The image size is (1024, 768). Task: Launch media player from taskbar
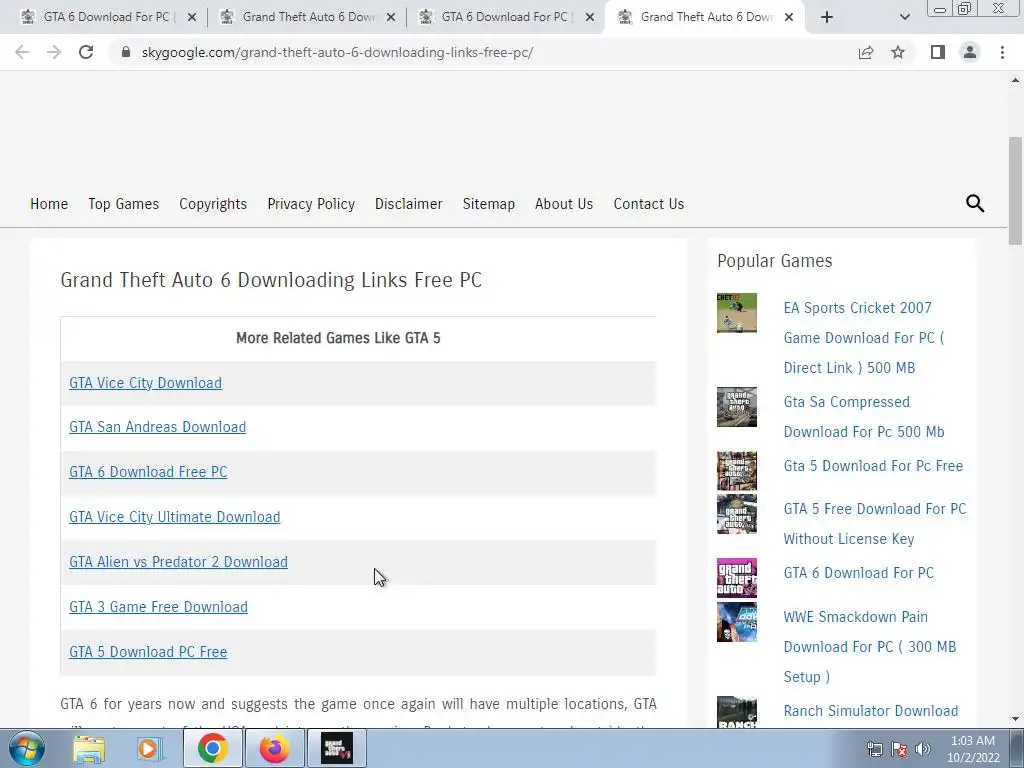149,748
